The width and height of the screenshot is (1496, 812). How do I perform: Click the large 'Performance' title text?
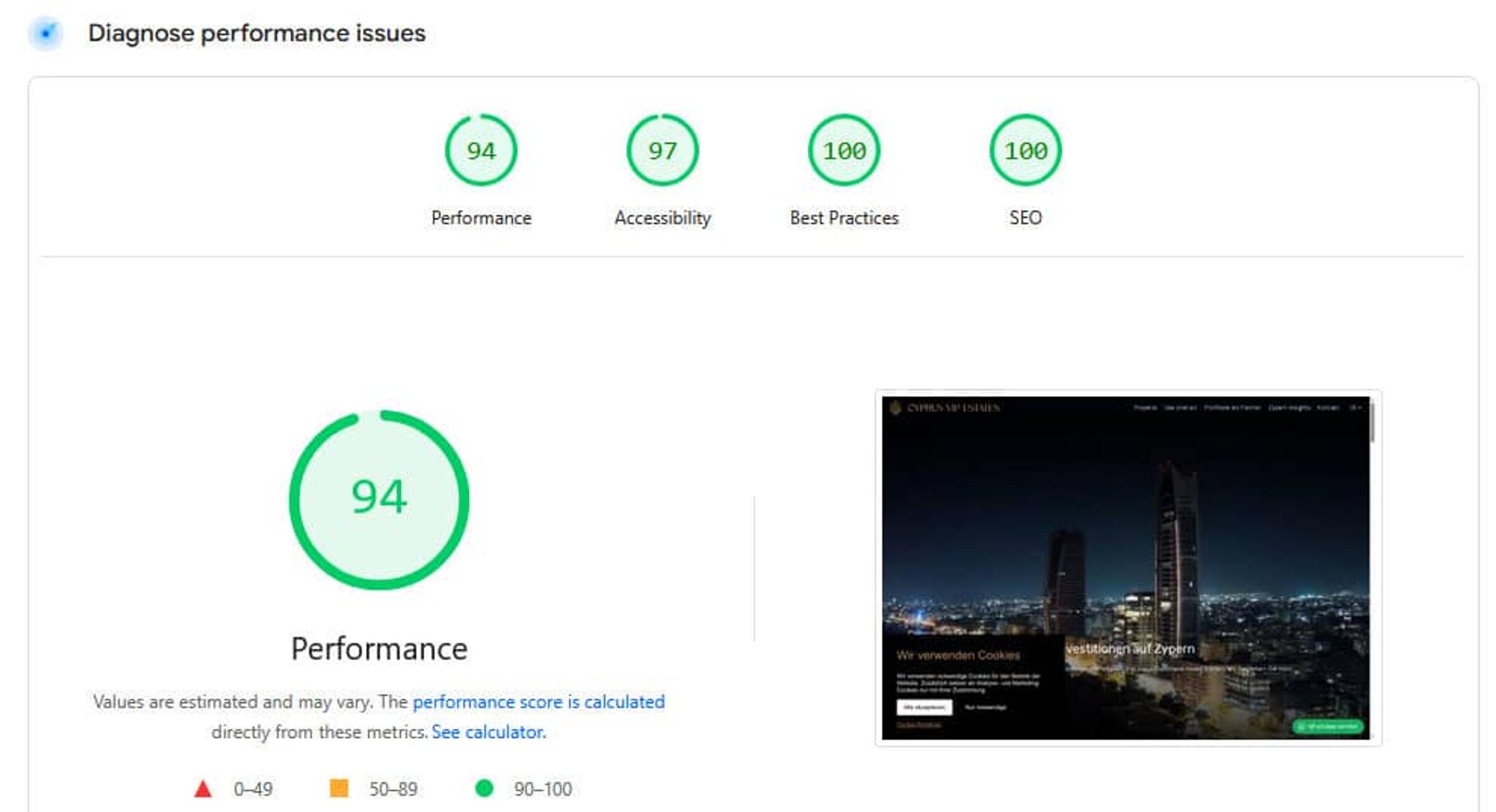click(379, 648)
